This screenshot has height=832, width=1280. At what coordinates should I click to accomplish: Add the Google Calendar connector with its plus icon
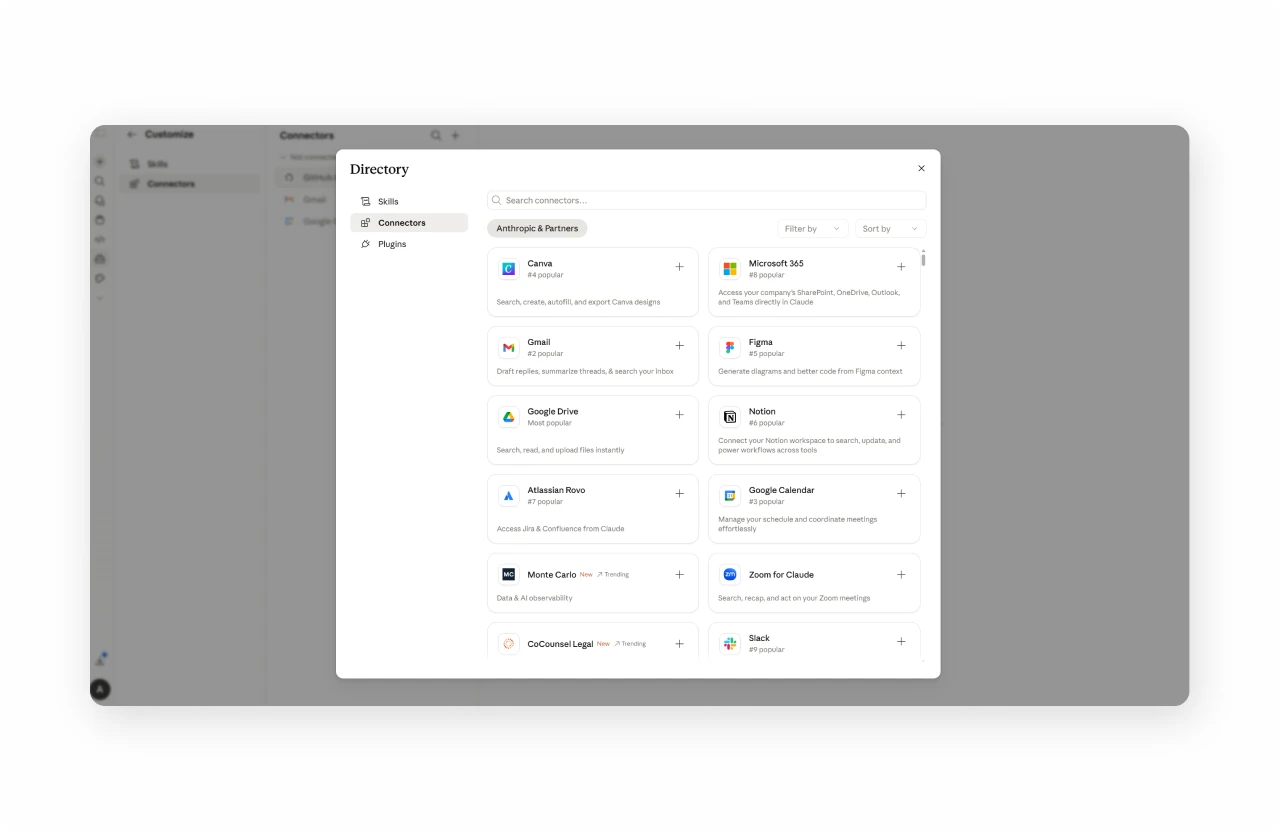point(901,494)
